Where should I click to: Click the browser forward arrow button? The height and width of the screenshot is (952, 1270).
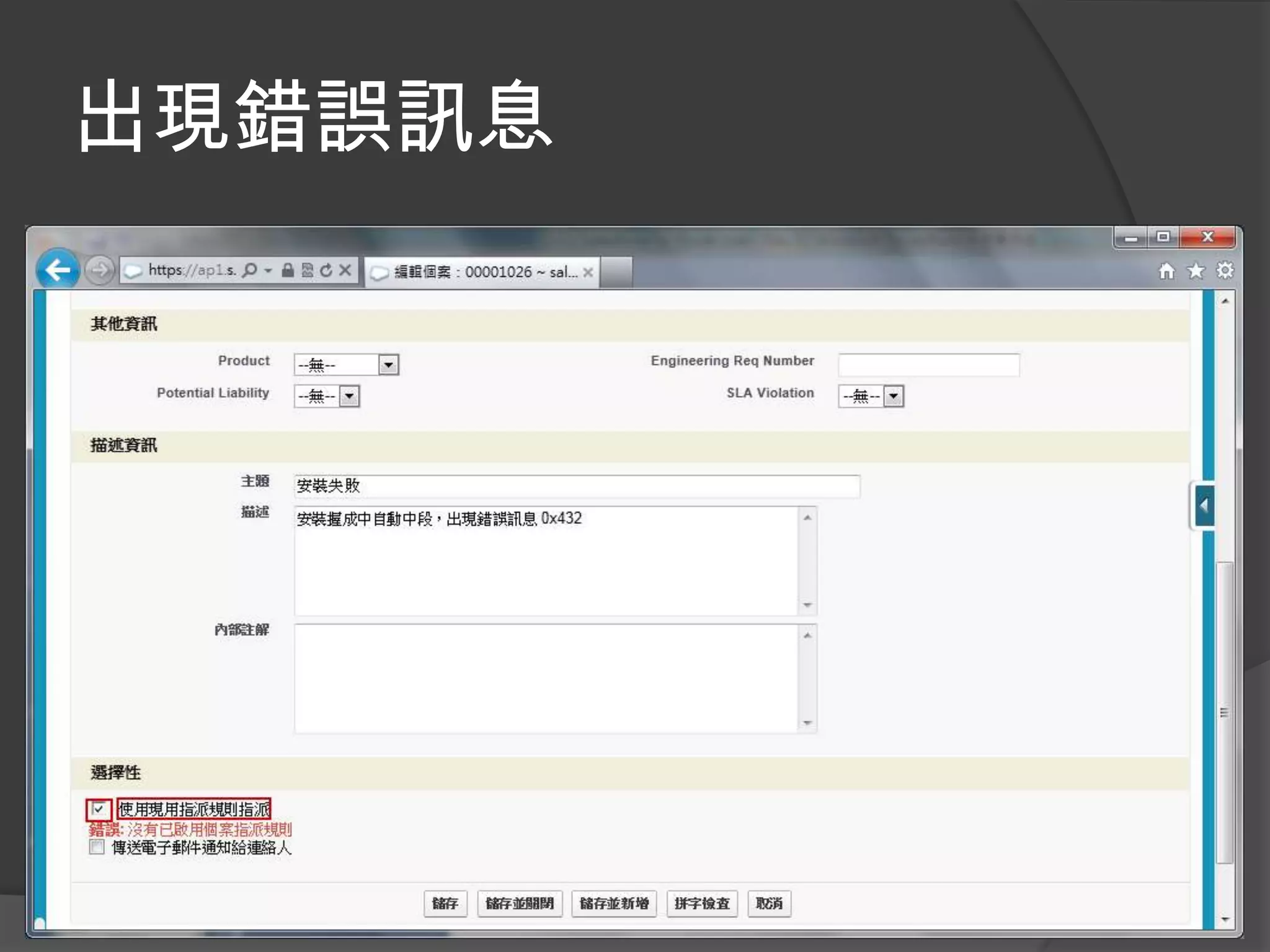(99, 270)
